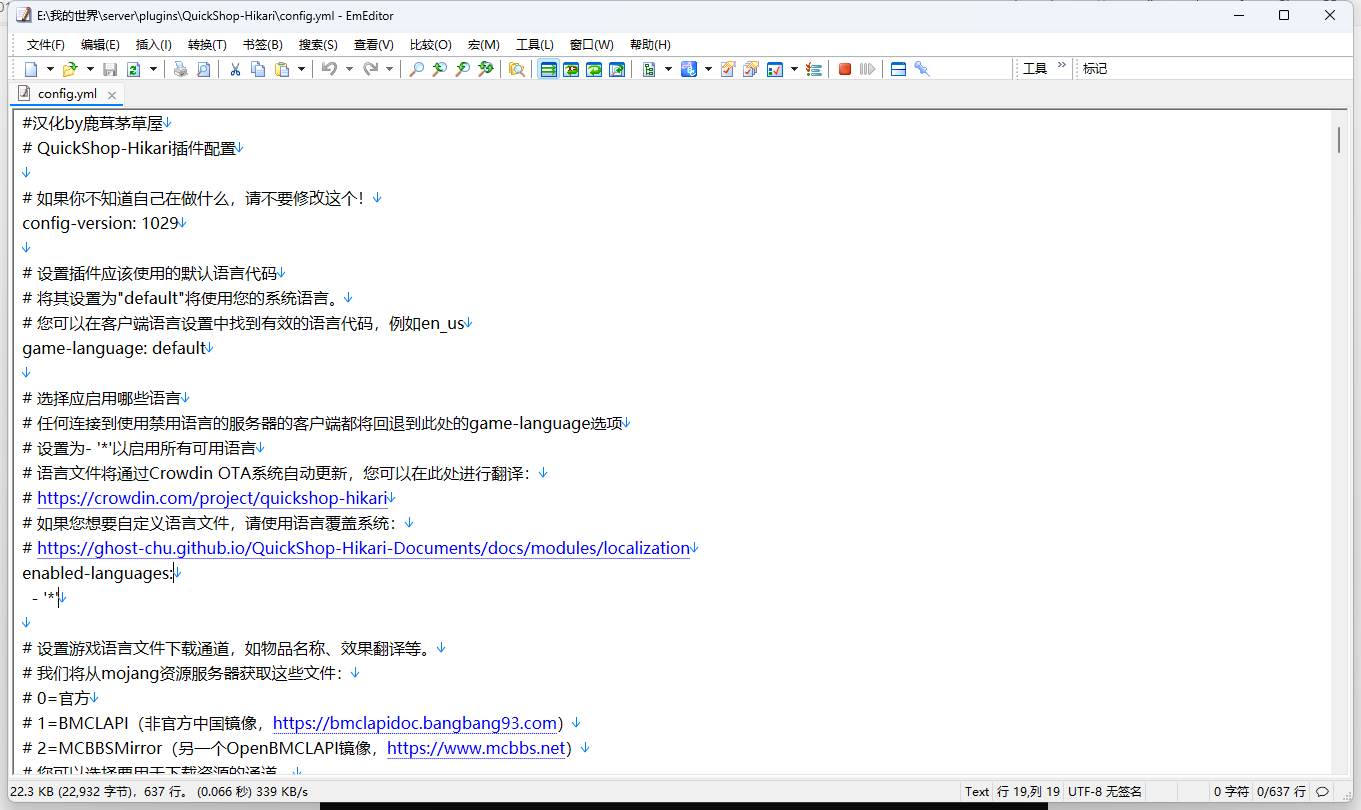Screen dimensions: 1361x810
Task: Click the Text mode status bar entry
Action: (977, 791)
